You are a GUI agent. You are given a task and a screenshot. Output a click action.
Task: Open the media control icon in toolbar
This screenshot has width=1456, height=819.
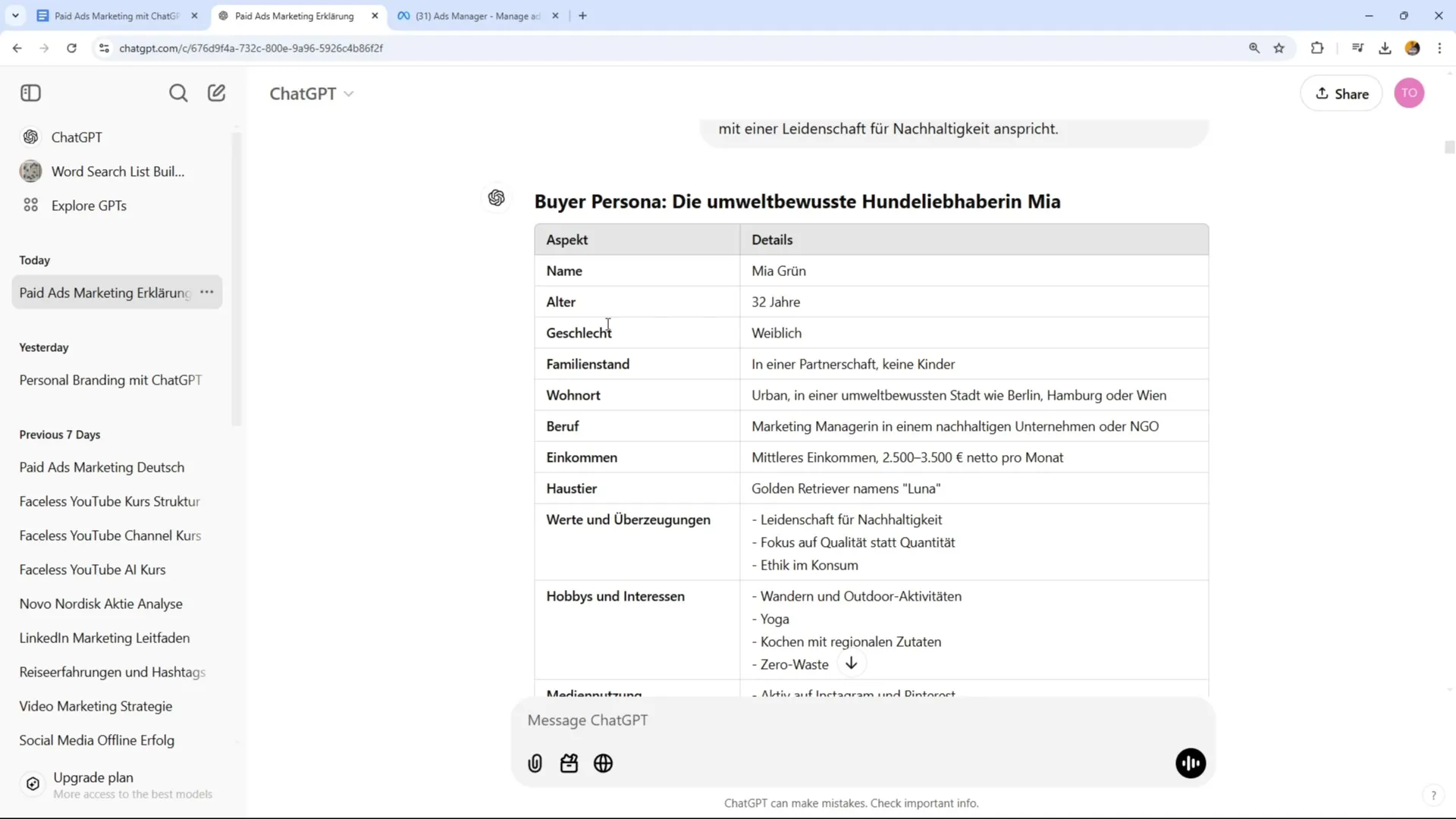[1357, 48]
